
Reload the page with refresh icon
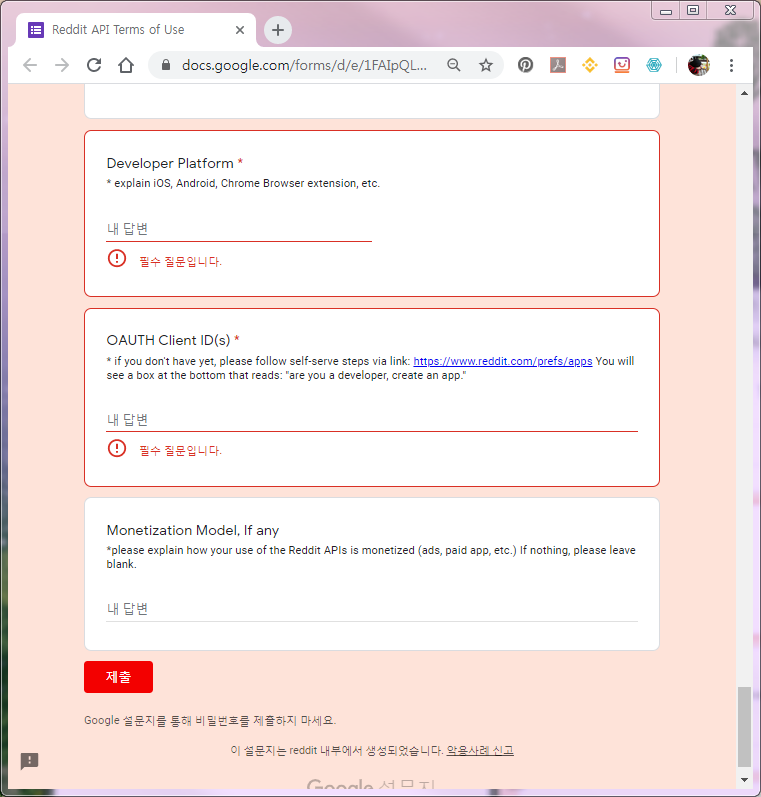click(x=94, y=65)
